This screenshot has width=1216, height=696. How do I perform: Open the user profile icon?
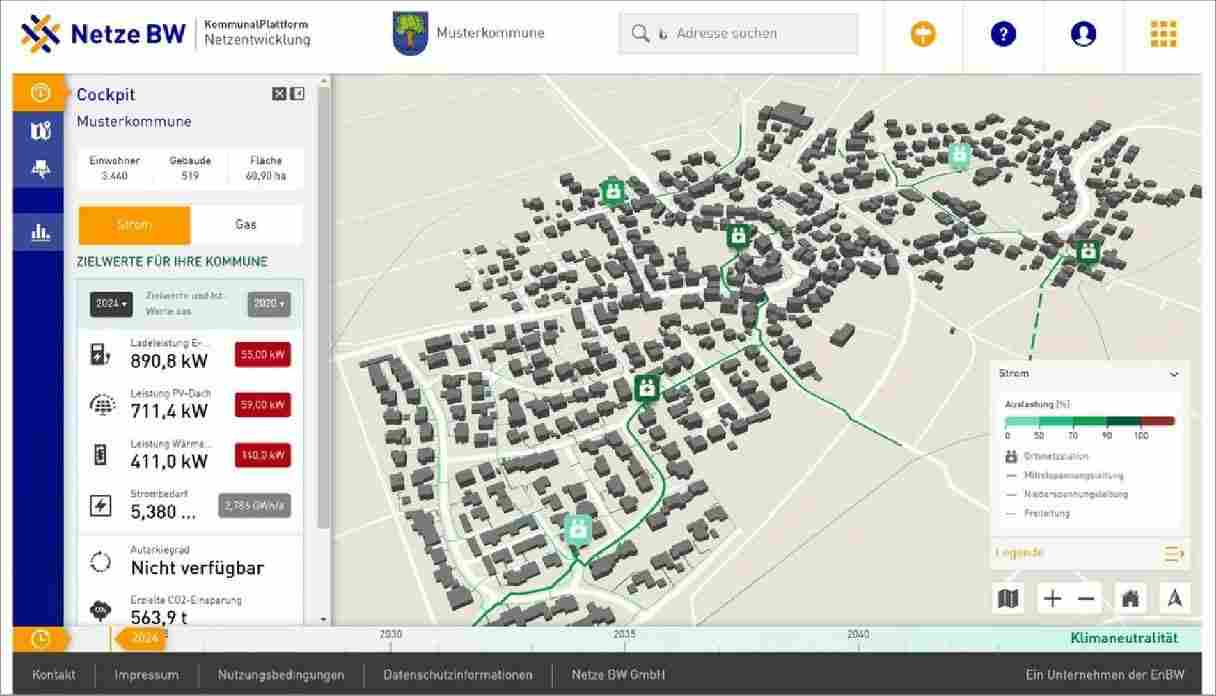point(1083,34)
